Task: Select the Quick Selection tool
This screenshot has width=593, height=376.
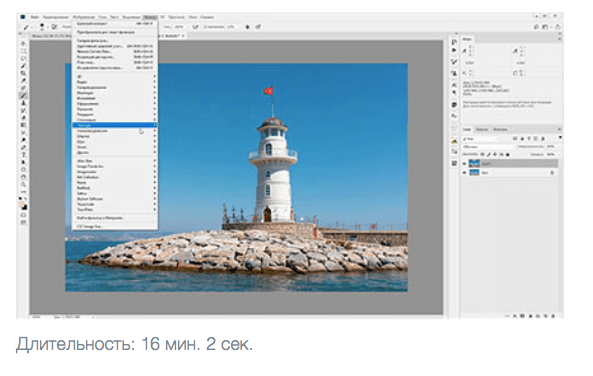Action: click(x=23, y=66)
